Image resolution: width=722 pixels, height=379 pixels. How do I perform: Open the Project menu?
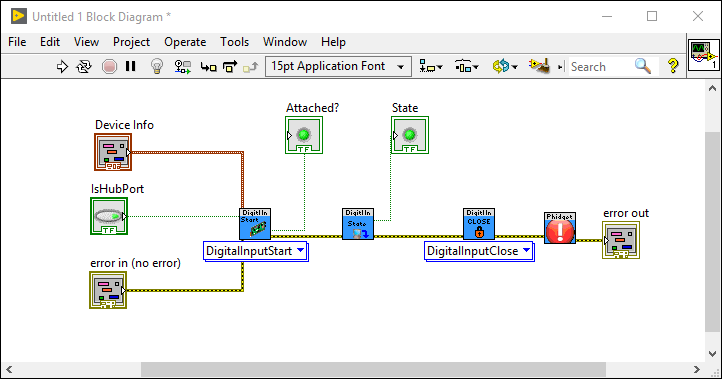tap(131, 42)
